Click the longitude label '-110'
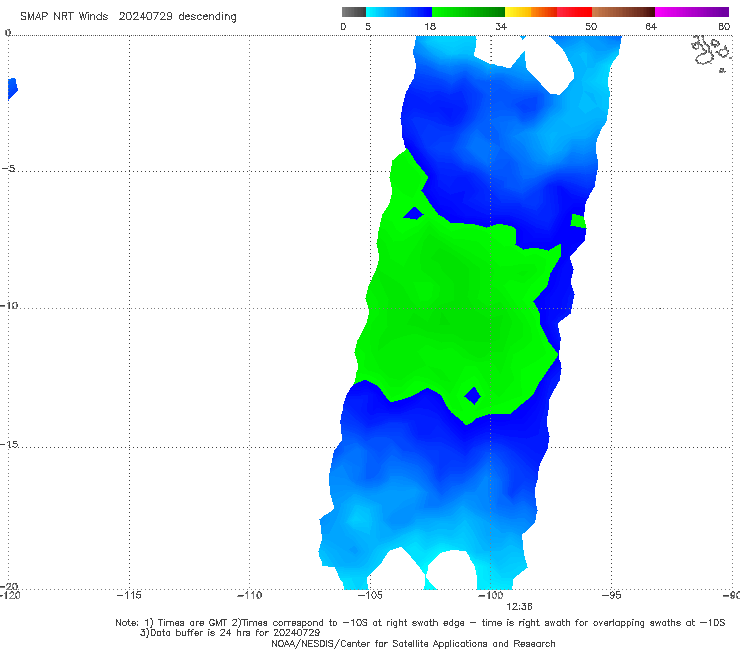The image size is (740, 650). click(x=249, y=595)
